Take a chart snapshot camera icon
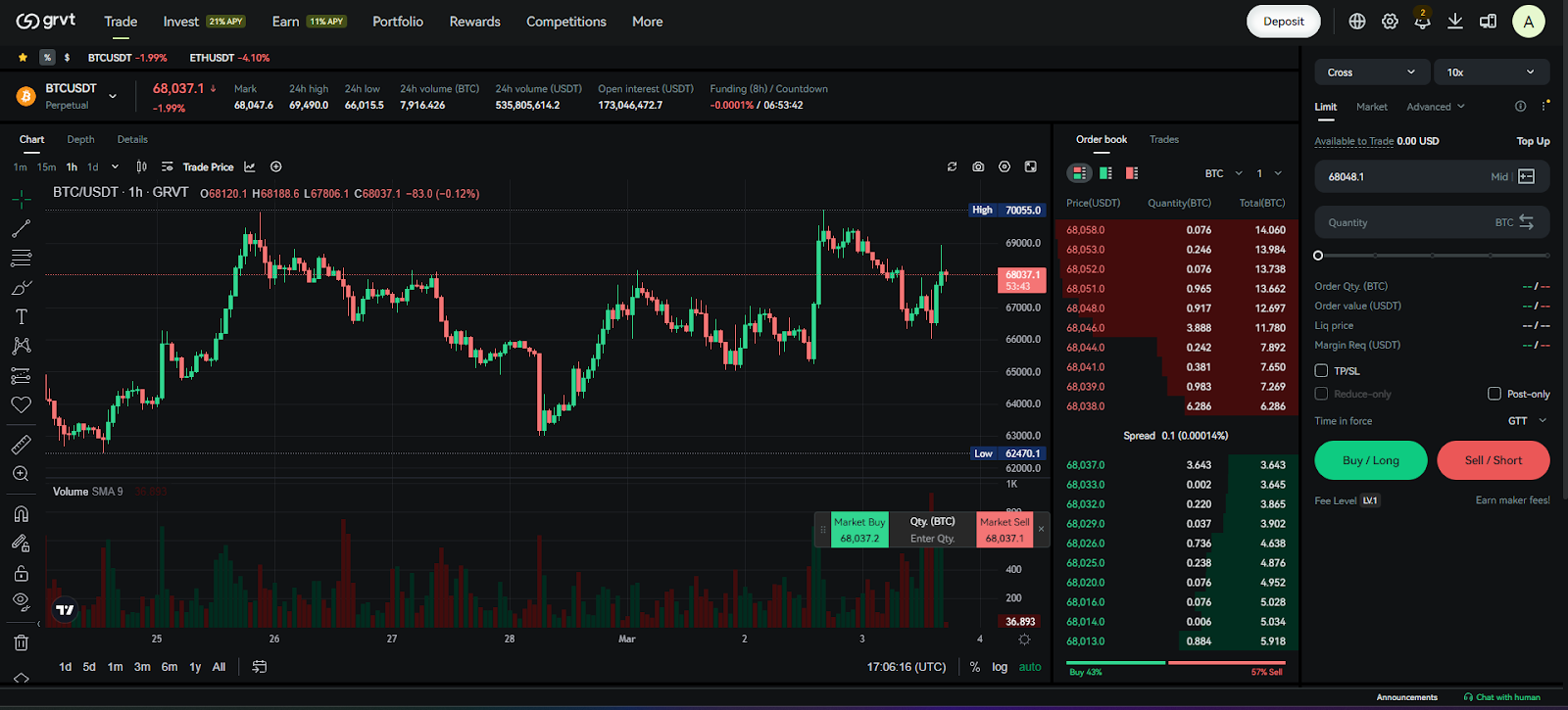The width and height of the screenshot is (1568, 710). 978,166
